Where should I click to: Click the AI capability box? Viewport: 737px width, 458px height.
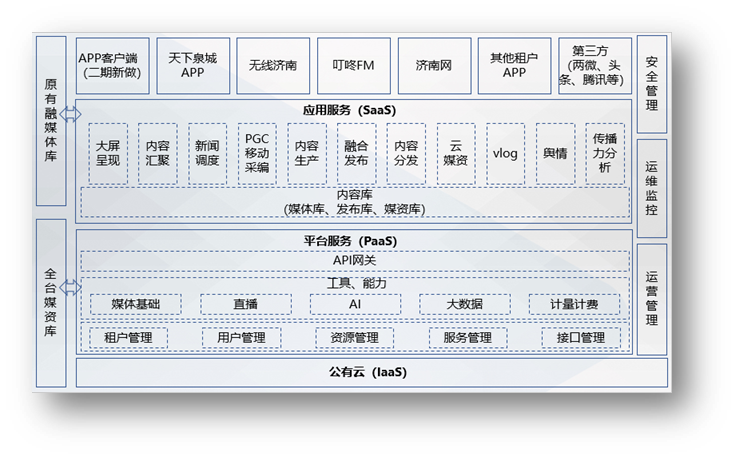(x=354, y=304)
